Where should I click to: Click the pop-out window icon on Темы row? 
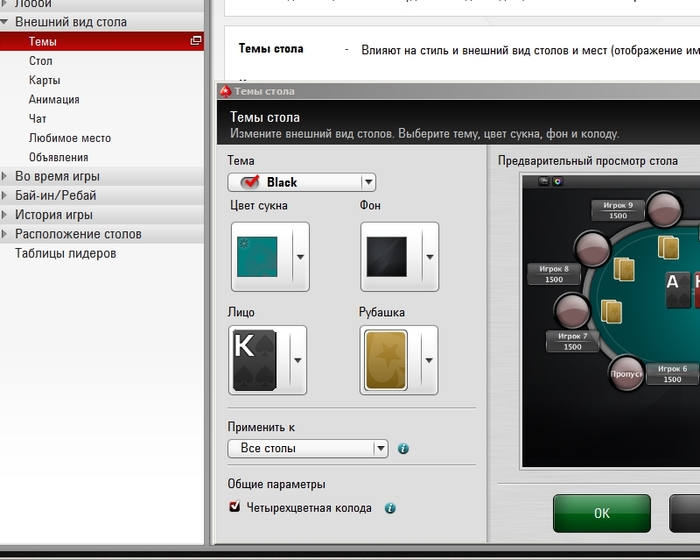click(196, 41)
